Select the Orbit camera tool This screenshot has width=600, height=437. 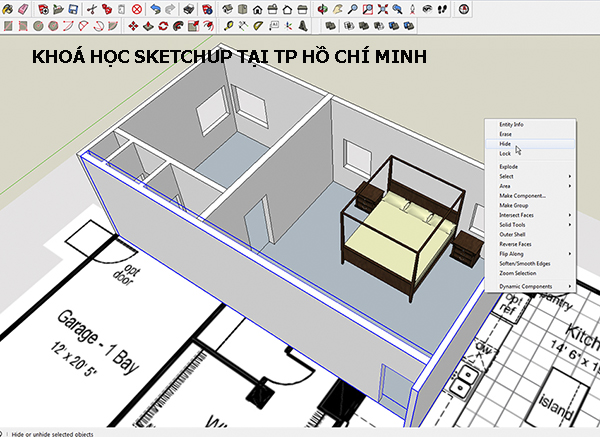coord(323,9)
